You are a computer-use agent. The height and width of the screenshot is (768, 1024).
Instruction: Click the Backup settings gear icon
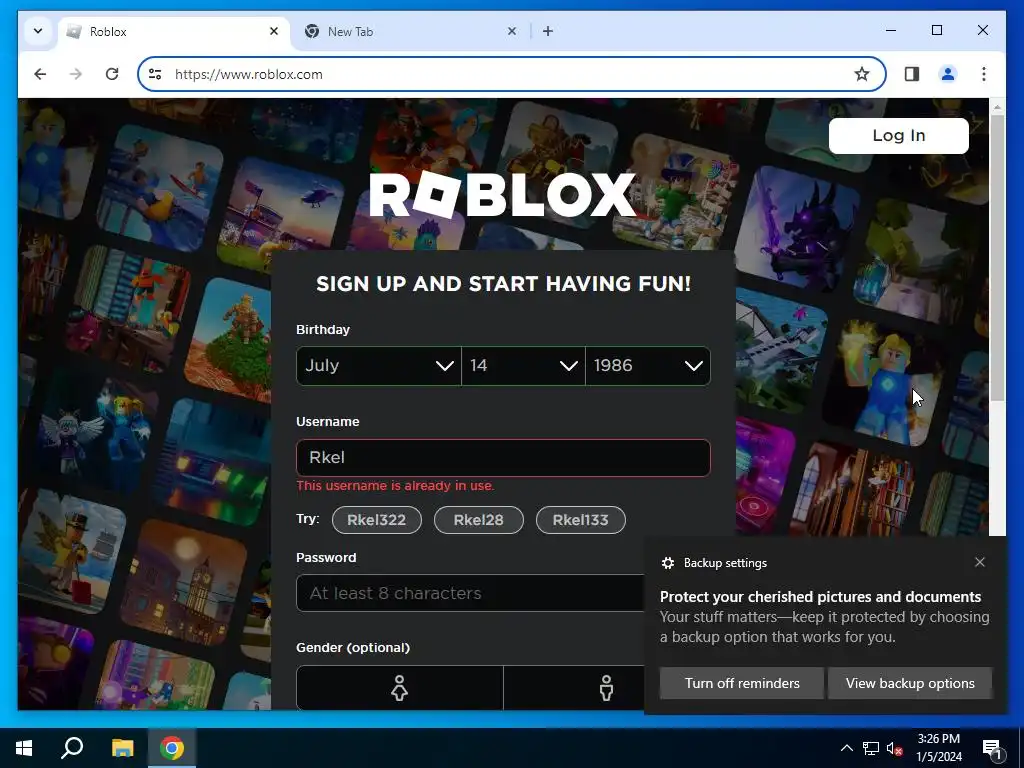pos(667,563)
